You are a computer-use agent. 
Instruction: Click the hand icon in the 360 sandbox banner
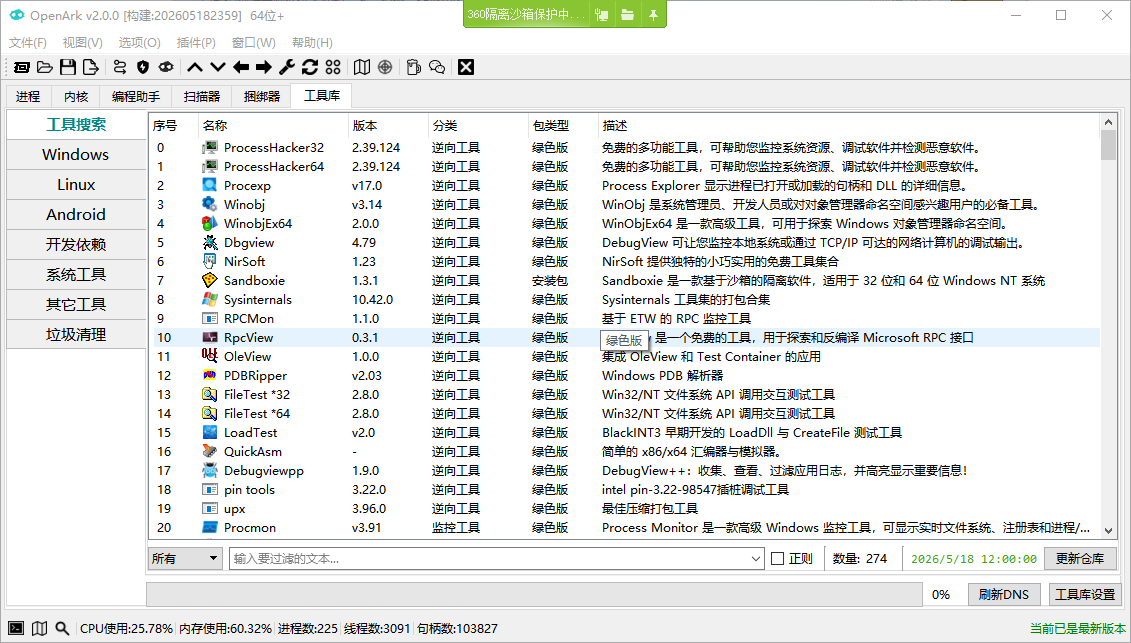point(602,14)
